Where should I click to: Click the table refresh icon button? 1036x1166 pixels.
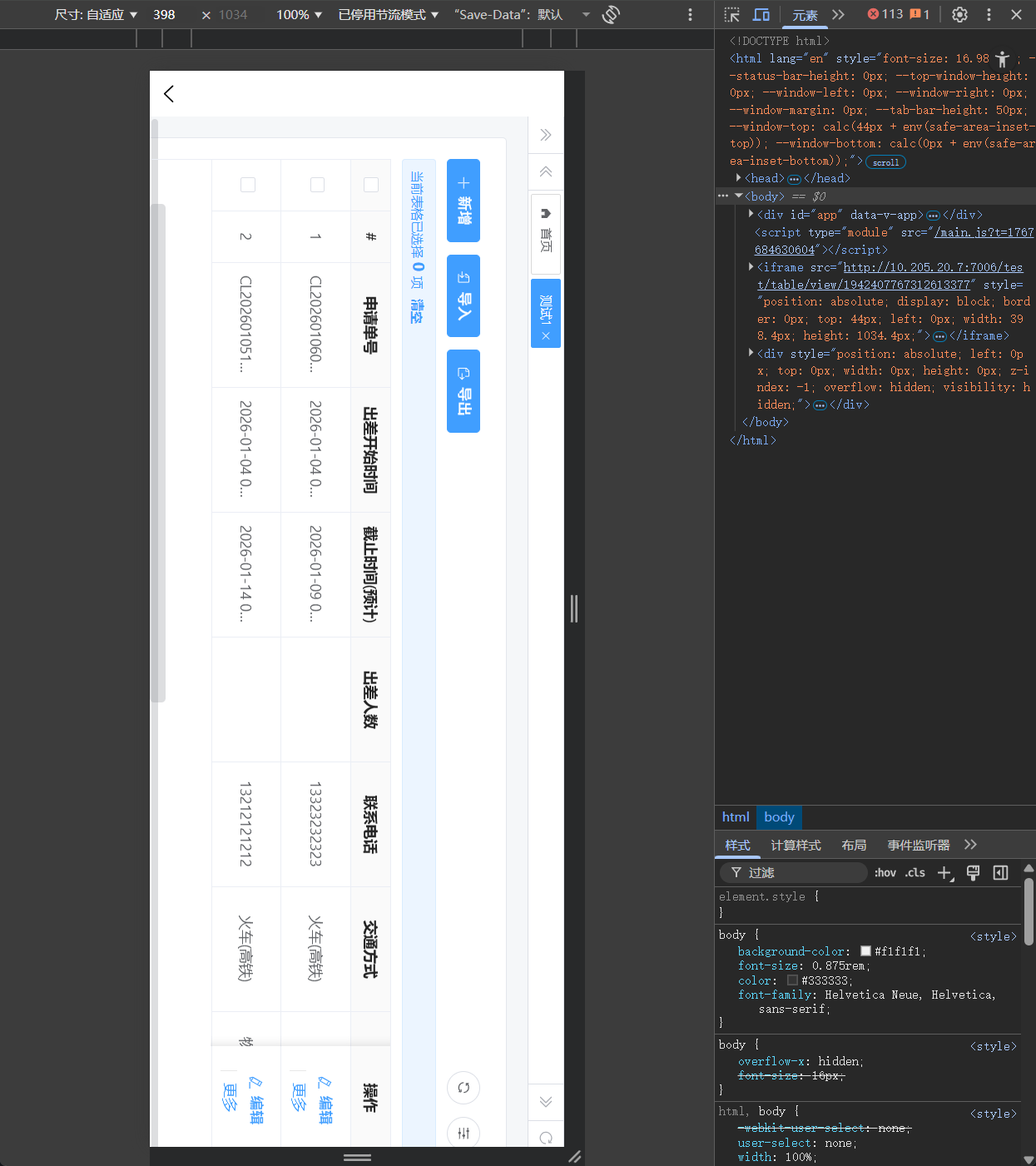463,1087
